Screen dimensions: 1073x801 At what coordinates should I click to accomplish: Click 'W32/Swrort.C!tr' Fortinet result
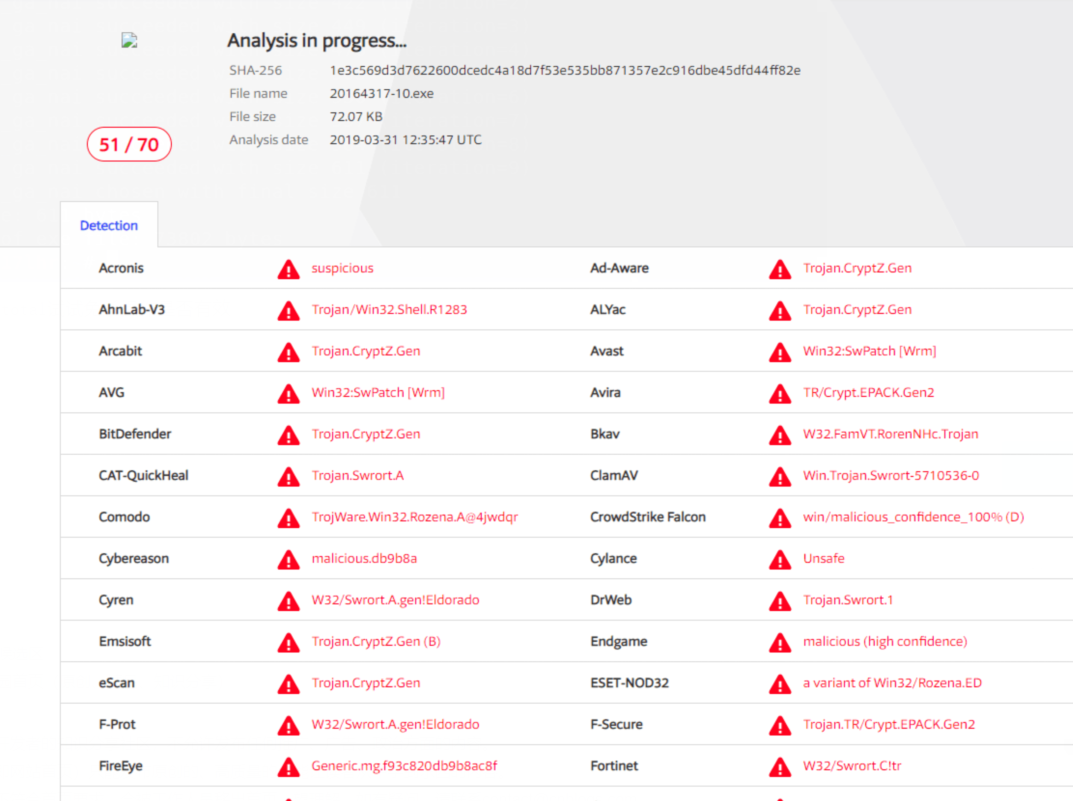pos(852,766)
